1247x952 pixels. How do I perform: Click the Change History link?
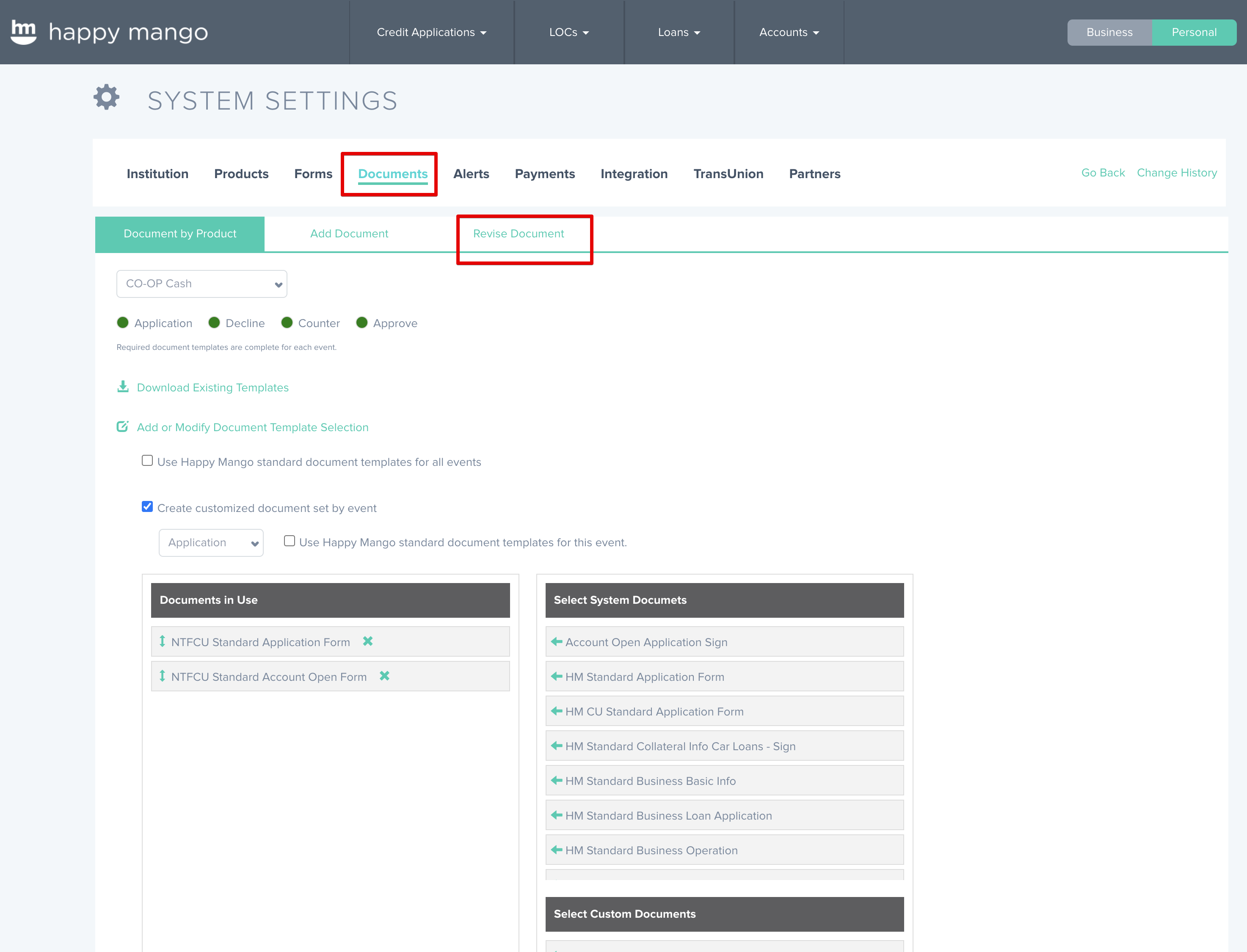coord(1177,173)
